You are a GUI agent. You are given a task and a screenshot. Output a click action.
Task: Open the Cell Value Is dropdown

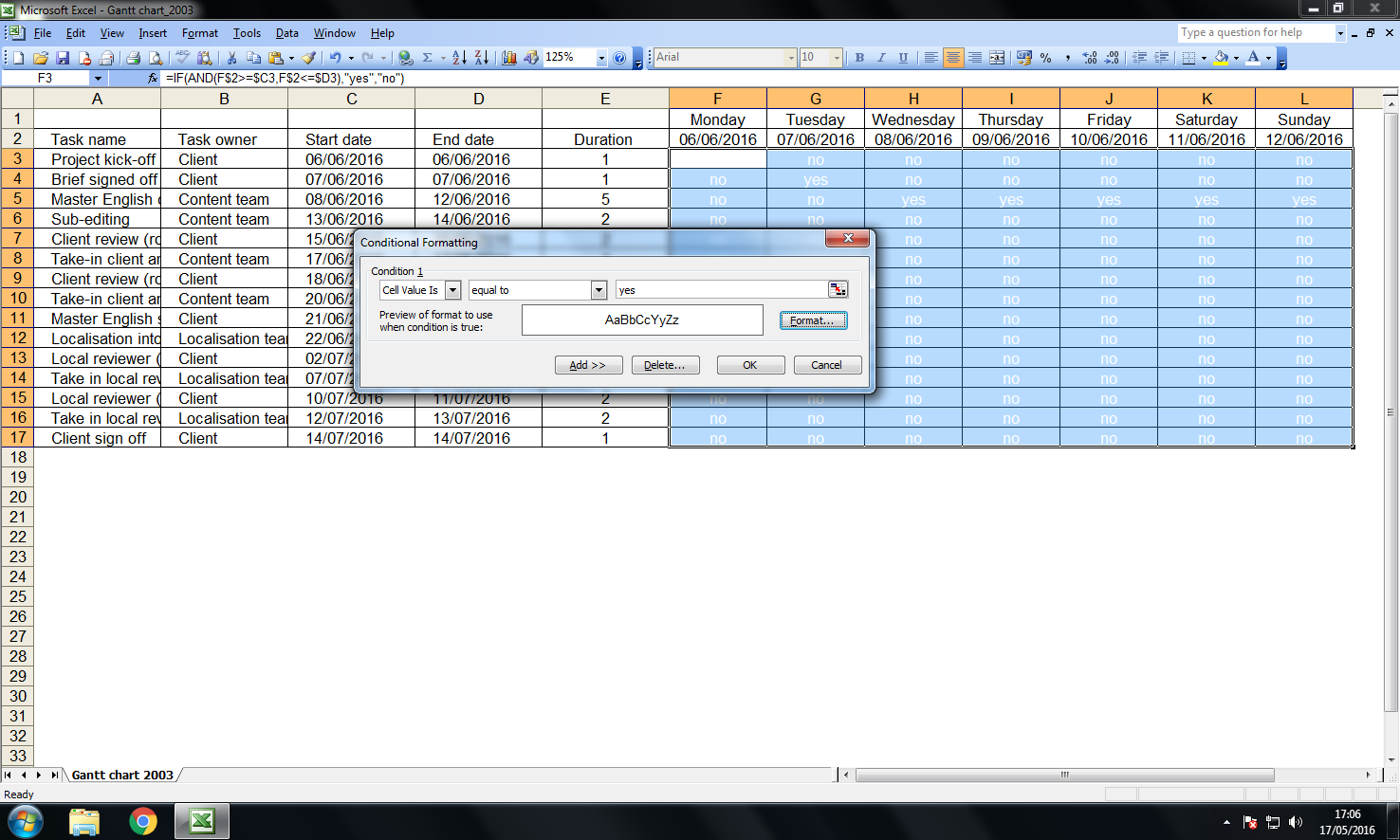tap(453, 289)
